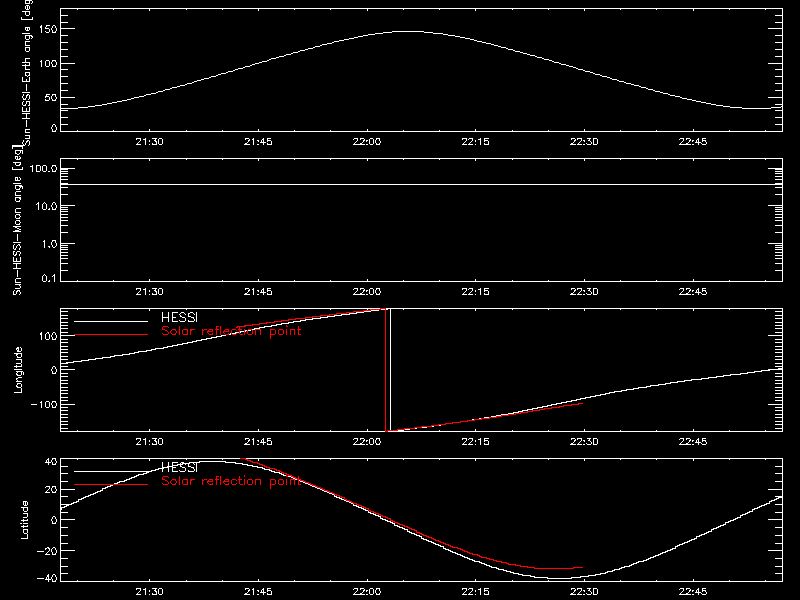This screenshot has height=600, width=800.
Task: Click 22:00 time label below Latitude plot
Action: 367,591
